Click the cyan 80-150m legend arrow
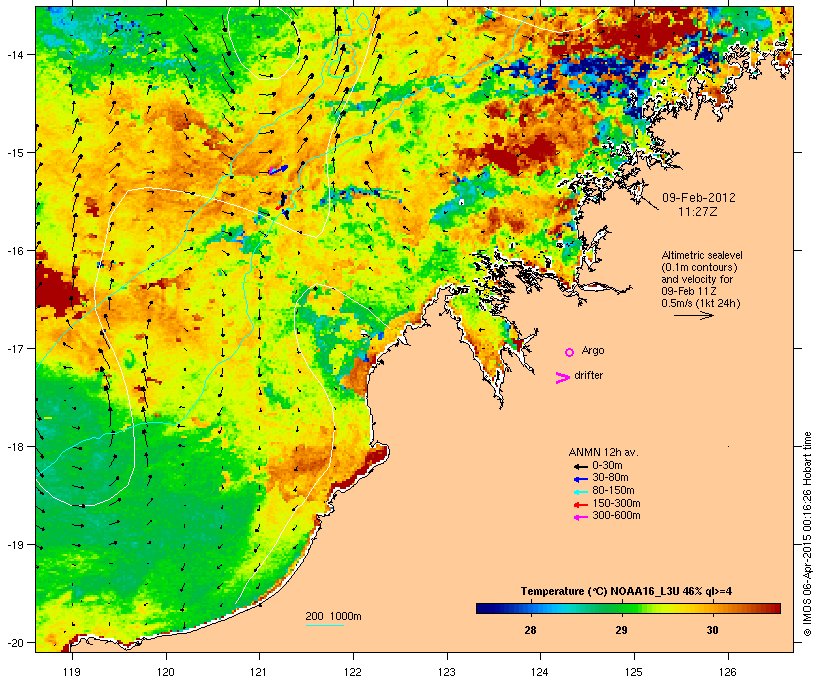Image resolution: width=820 pixels, height=680 pixels. tap(581, 492)
